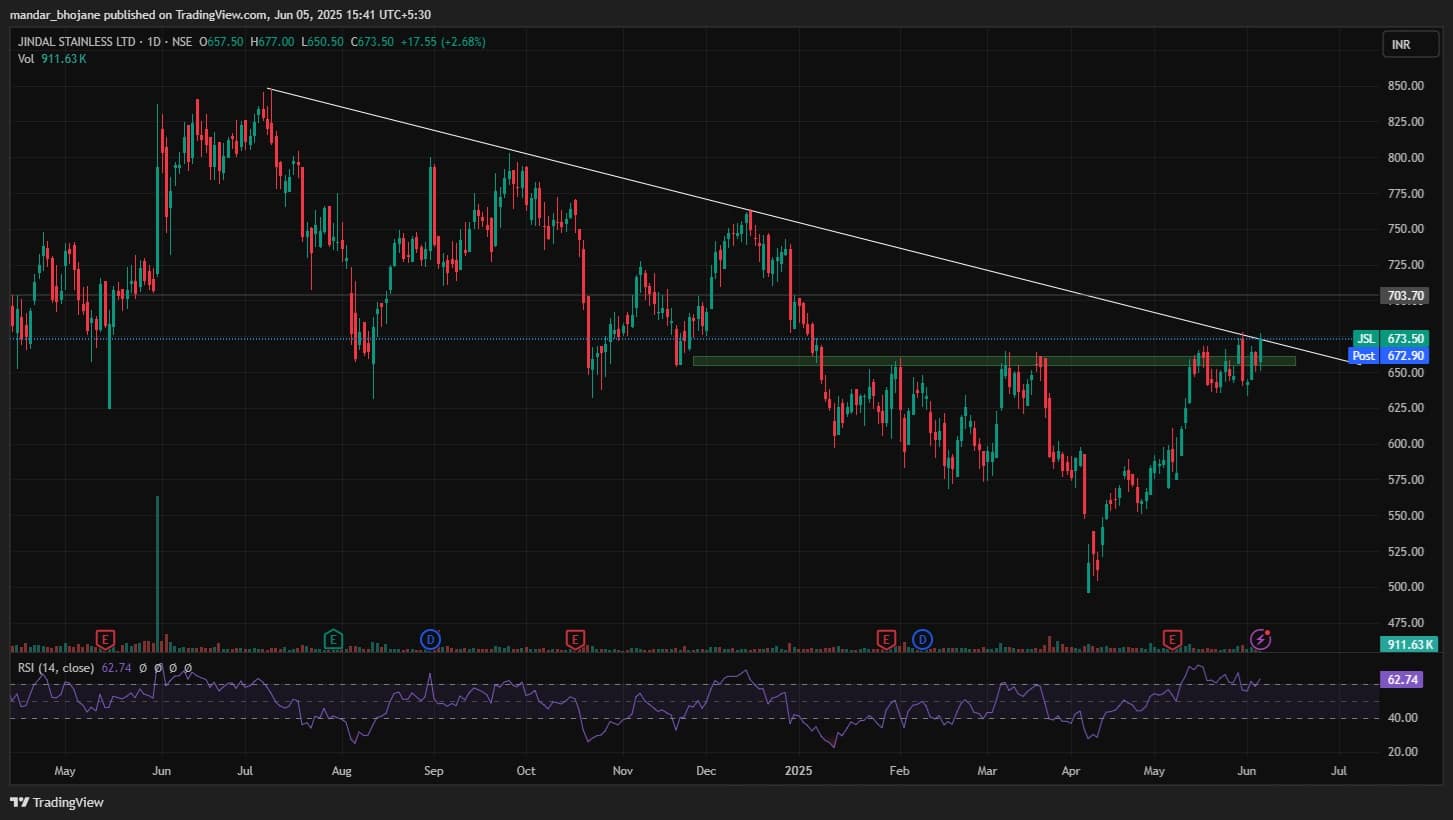Screen dimensions: 1453x820
Task: Click the 911.63K volume axis label
Action: point(1408,645)
